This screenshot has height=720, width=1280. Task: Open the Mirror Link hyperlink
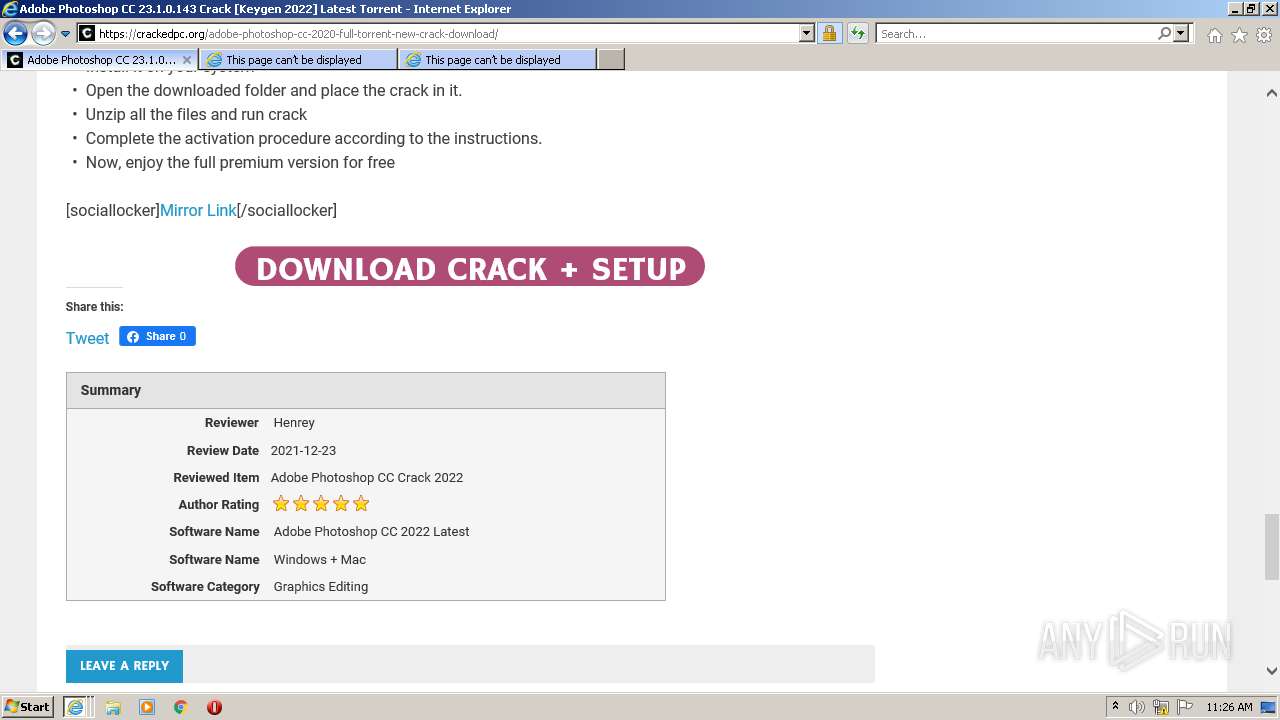pos(198,210)
